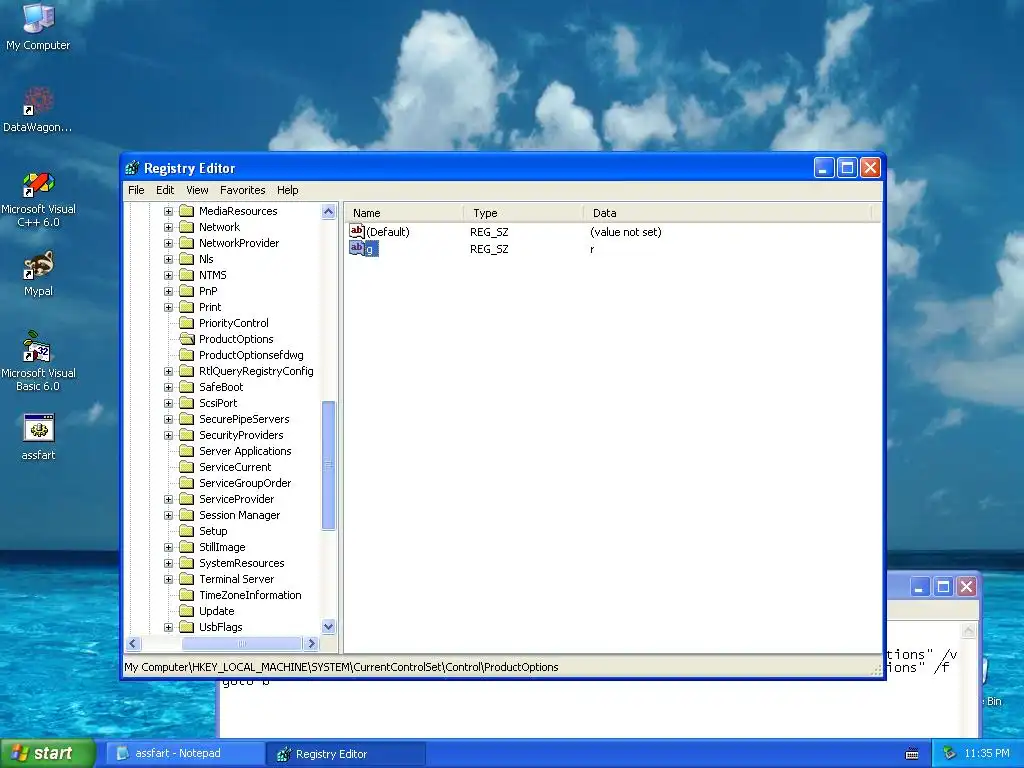The height and width of the screenshot is (768, 1024).
Task: Click the ServiceCurrent folder icon
Action: click(187, 466)
